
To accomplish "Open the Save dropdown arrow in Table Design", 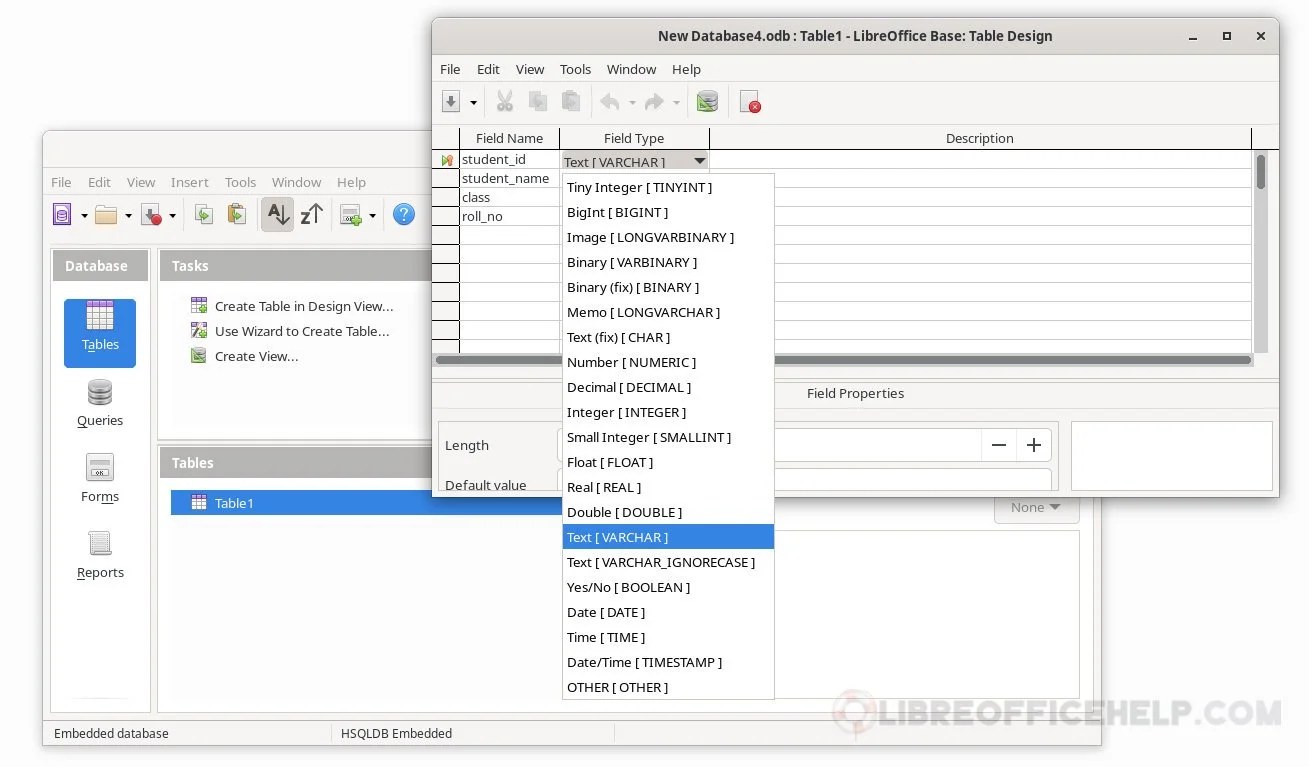I will 473,103.
